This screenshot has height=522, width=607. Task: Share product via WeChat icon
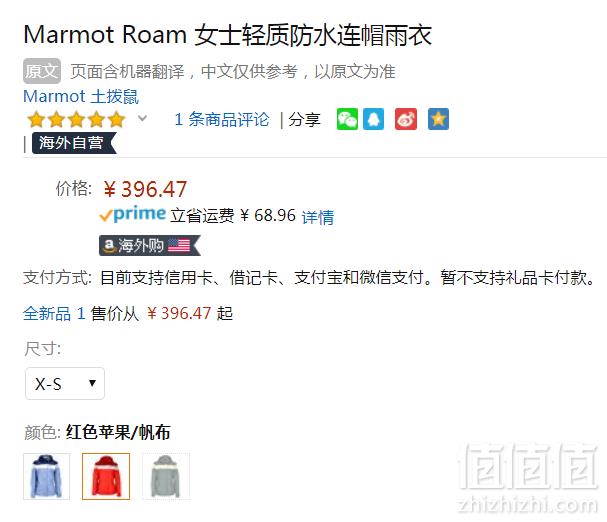pyautogui.click(x=347, y=119)
